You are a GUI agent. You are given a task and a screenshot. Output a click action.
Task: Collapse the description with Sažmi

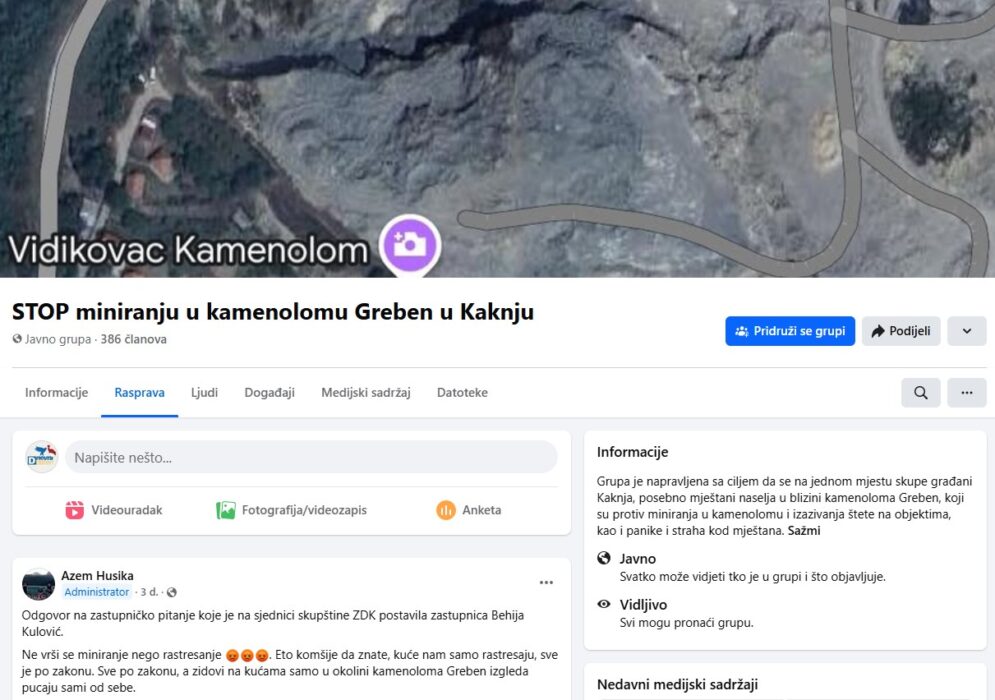[803, 531]
